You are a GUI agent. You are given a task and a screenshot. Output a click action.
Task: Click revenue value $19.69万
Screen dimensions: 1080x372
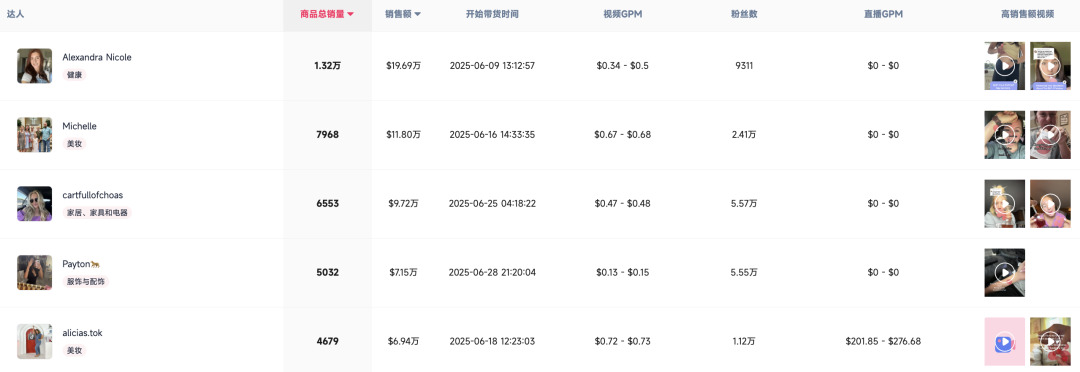click(x=403, y=65)
